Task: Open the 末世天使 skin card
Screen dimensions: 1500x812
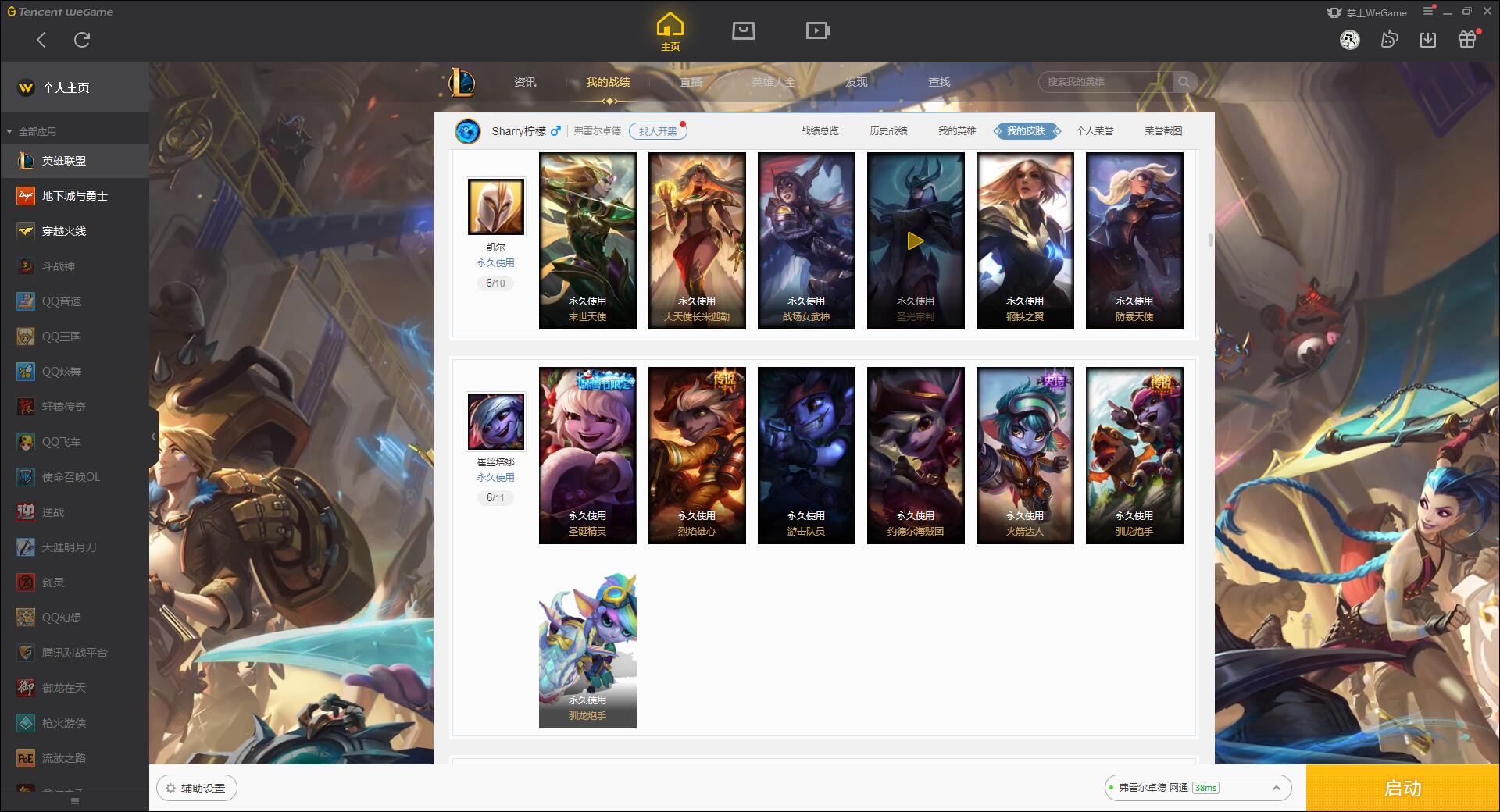Action: (x=587, y=240)
